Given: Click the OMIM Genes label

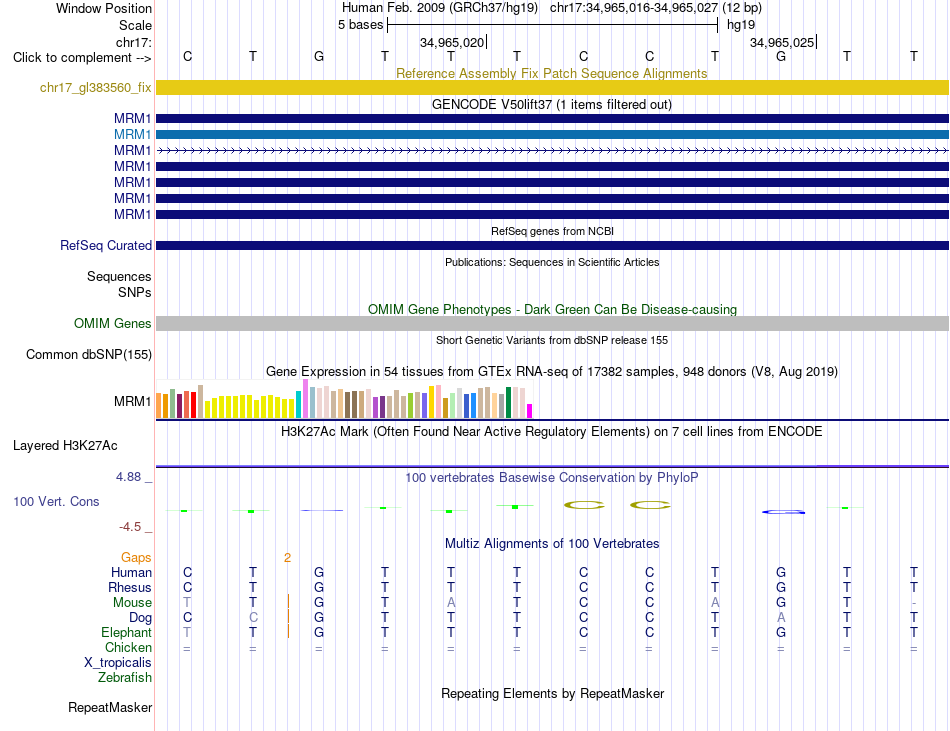Looking at the screenshot, I should click(112, 323).
